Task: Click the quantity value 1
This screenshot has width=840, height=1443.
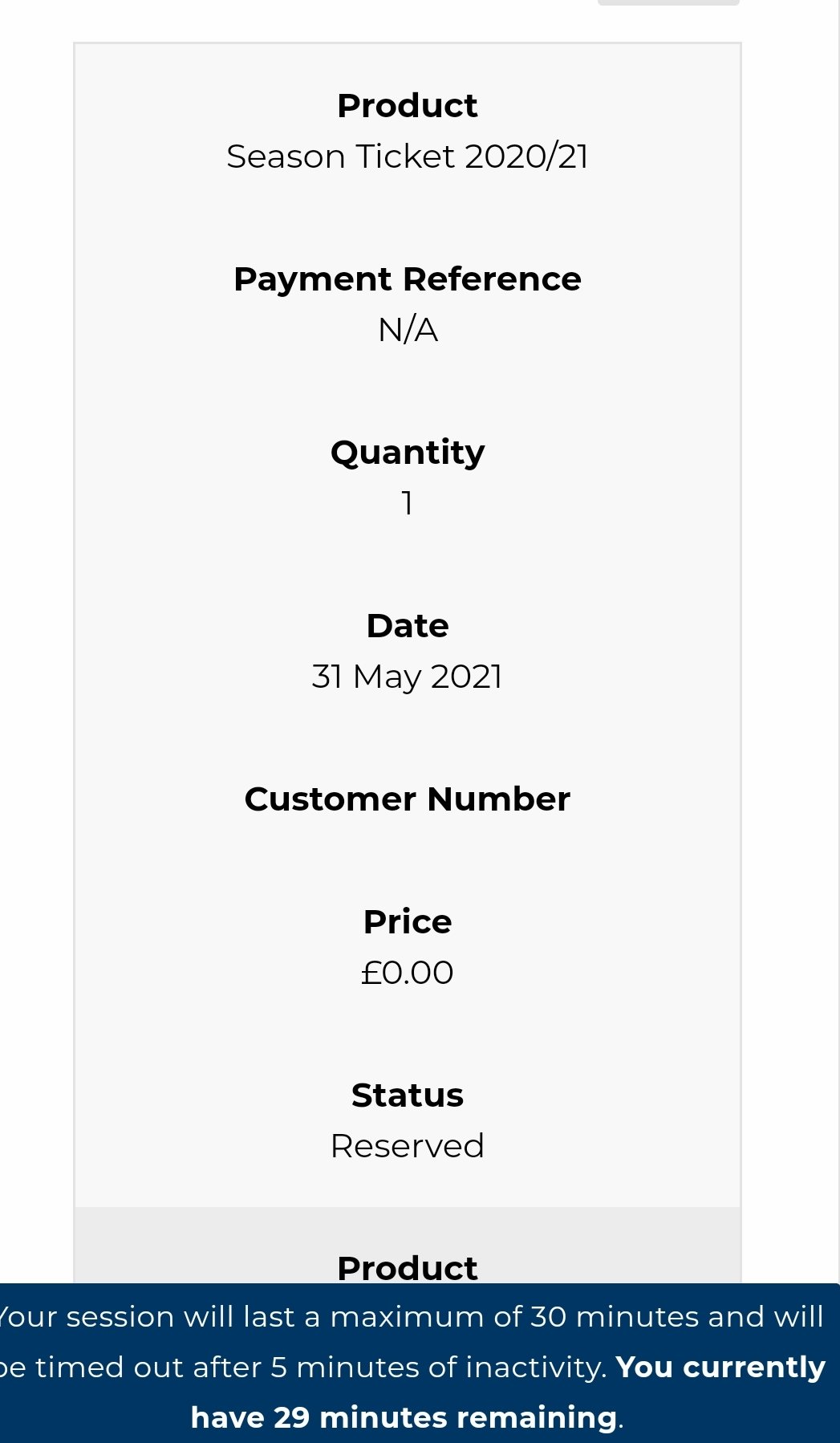Action: [407, 503]
